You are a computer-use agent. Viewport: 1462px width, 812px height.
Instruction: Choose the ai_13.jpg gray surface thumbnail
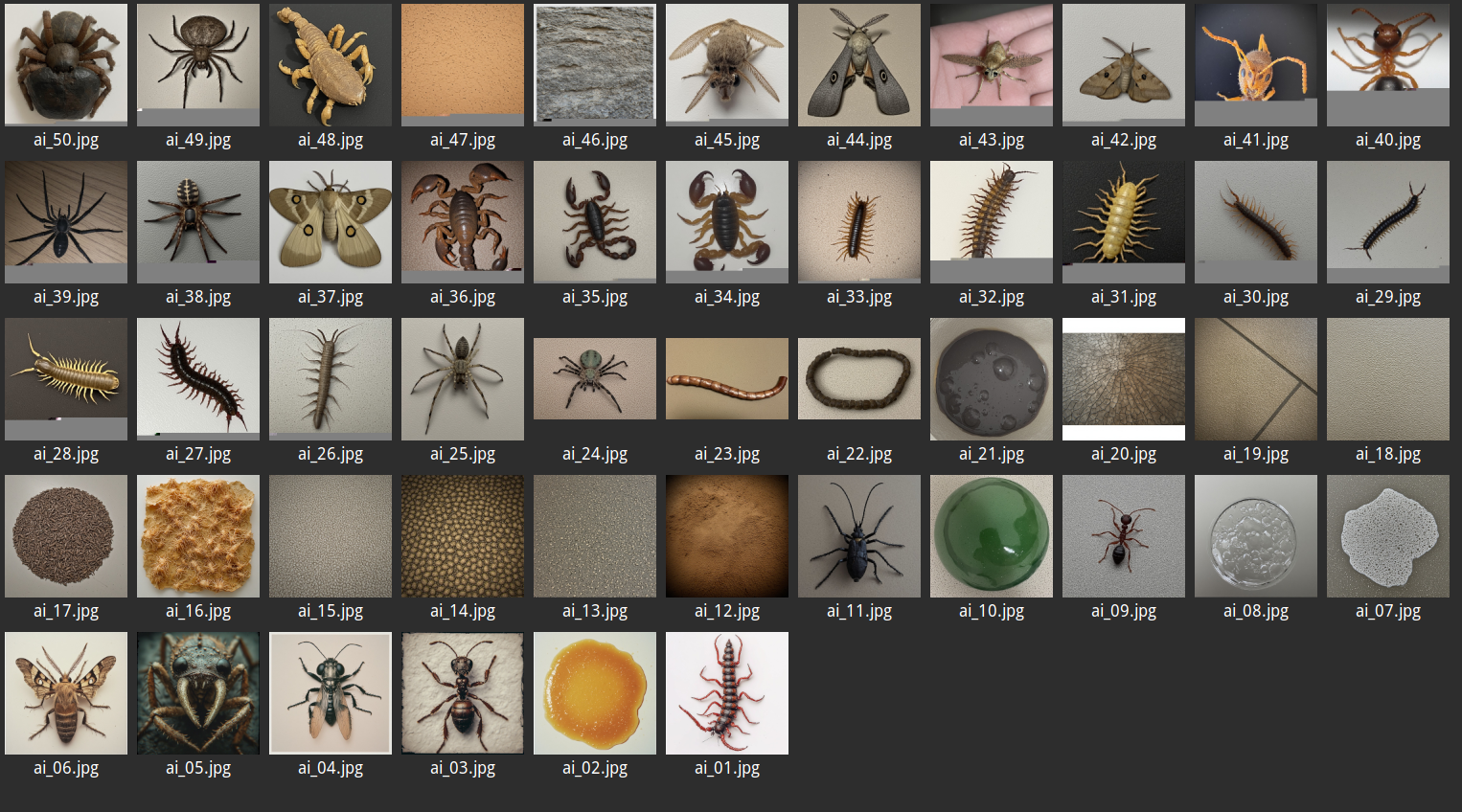pos(595,536)
